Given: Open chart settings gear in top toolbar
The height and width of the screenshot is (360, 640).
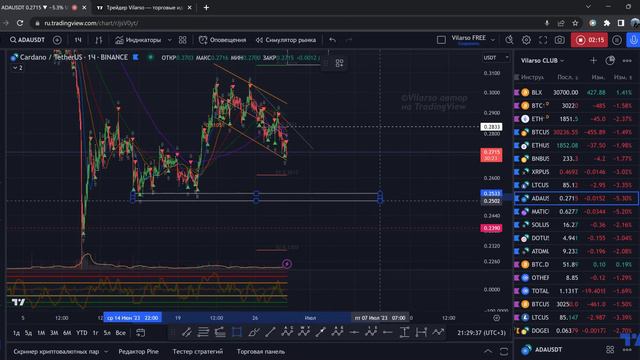Looking at the screenshot, I should [x=526, y=40].
